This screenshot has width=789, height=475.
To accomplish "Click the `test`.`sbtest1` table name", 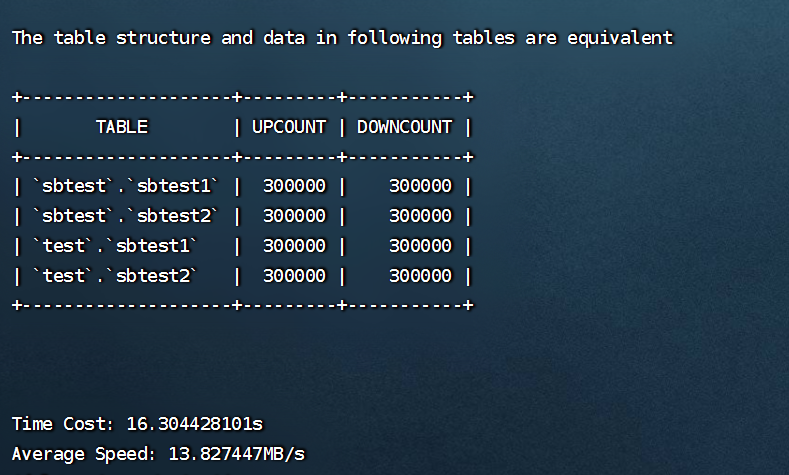I will coord(116,246).
